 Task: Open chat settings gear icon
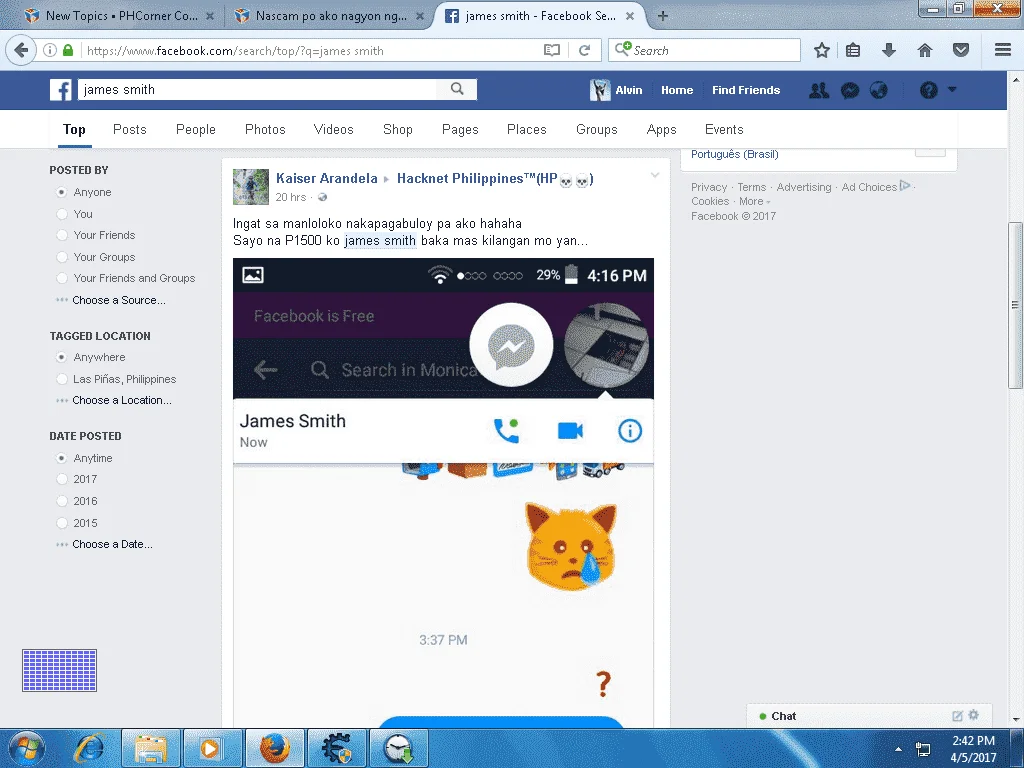(974, 715)
